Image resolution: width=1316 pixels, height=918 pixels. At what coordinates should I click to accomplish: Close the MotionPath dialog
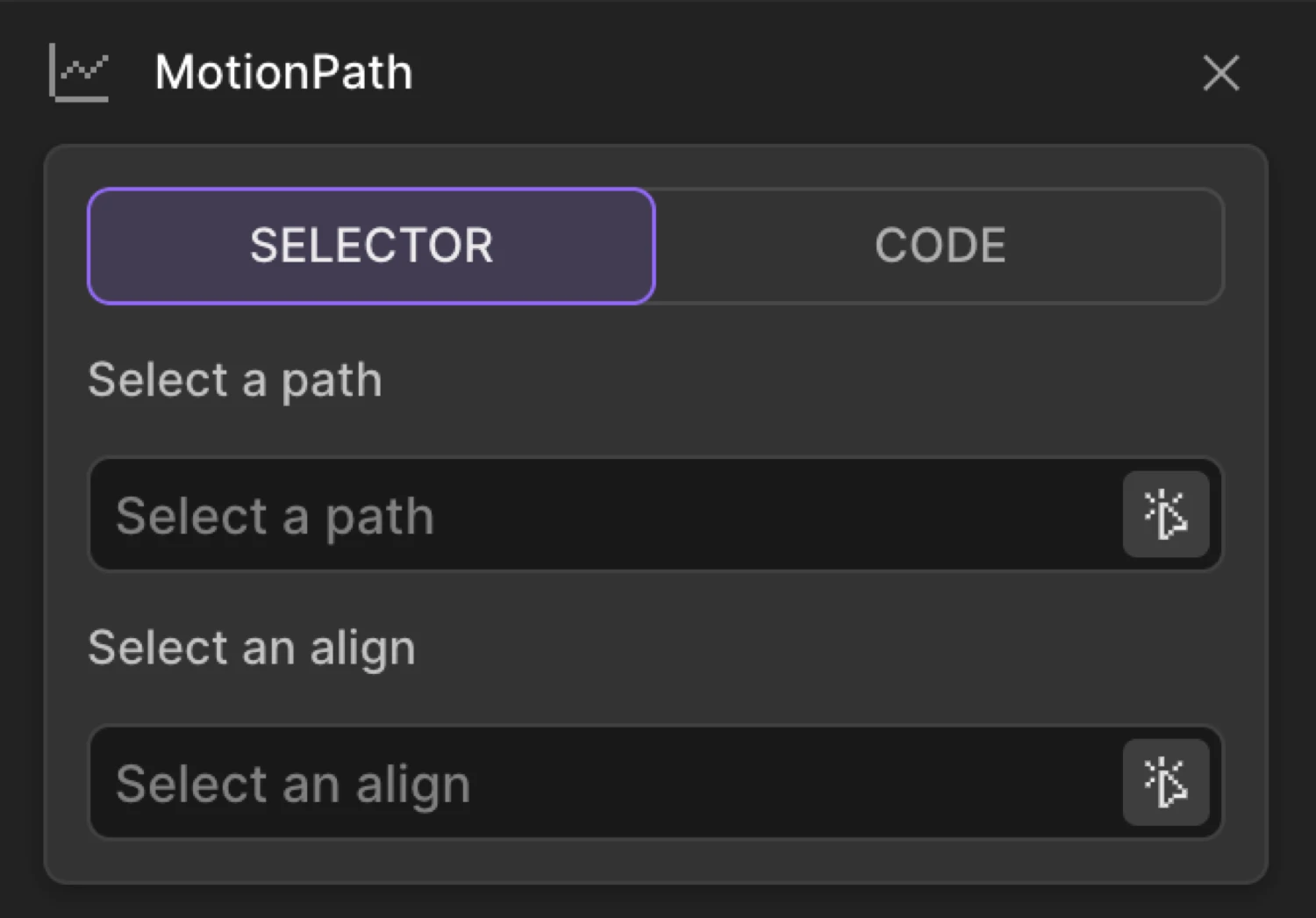(1221, 74)
